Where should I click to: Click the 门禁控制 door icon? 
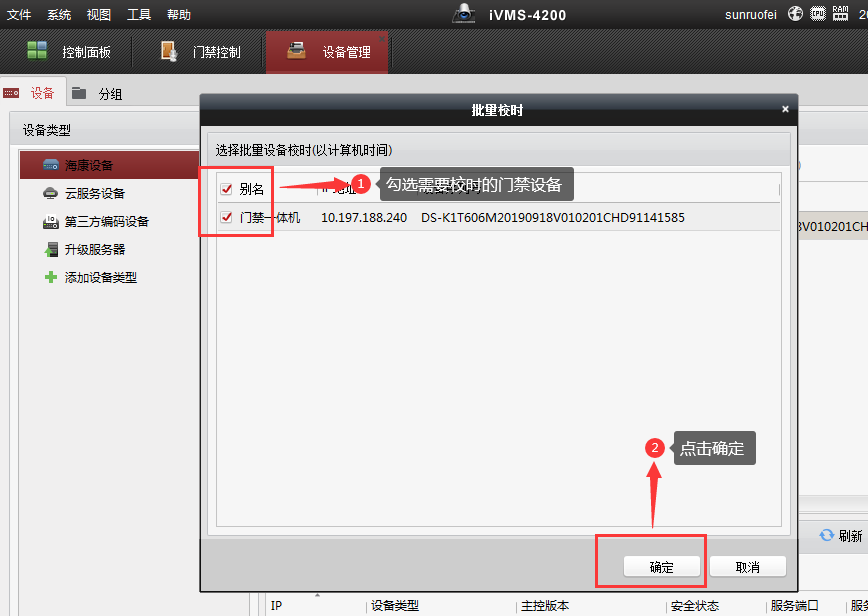[x=169, y=51]
